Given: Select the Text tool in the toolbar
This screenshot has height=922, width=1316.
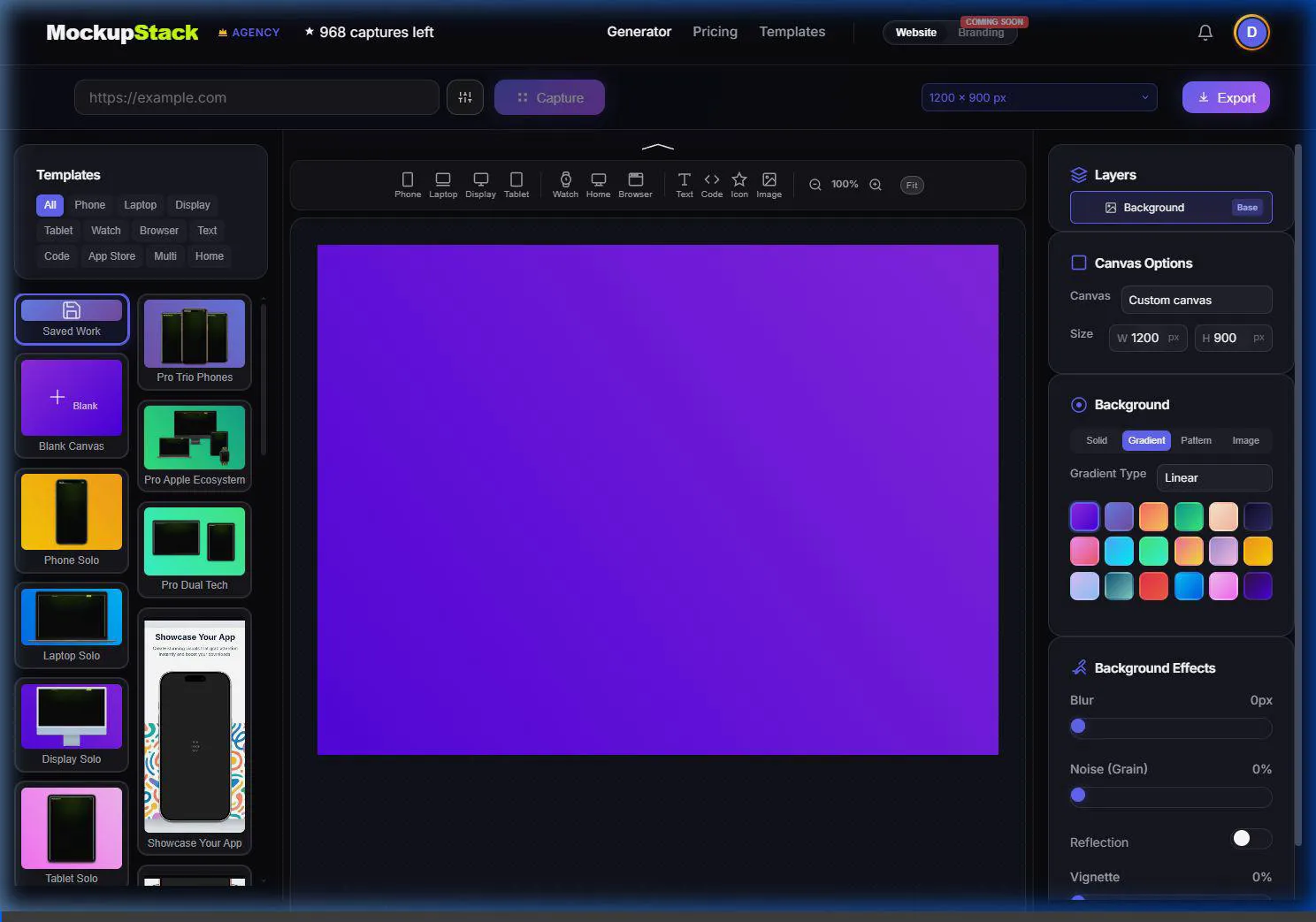Looking at the screenshot, I should click(685, 185).
